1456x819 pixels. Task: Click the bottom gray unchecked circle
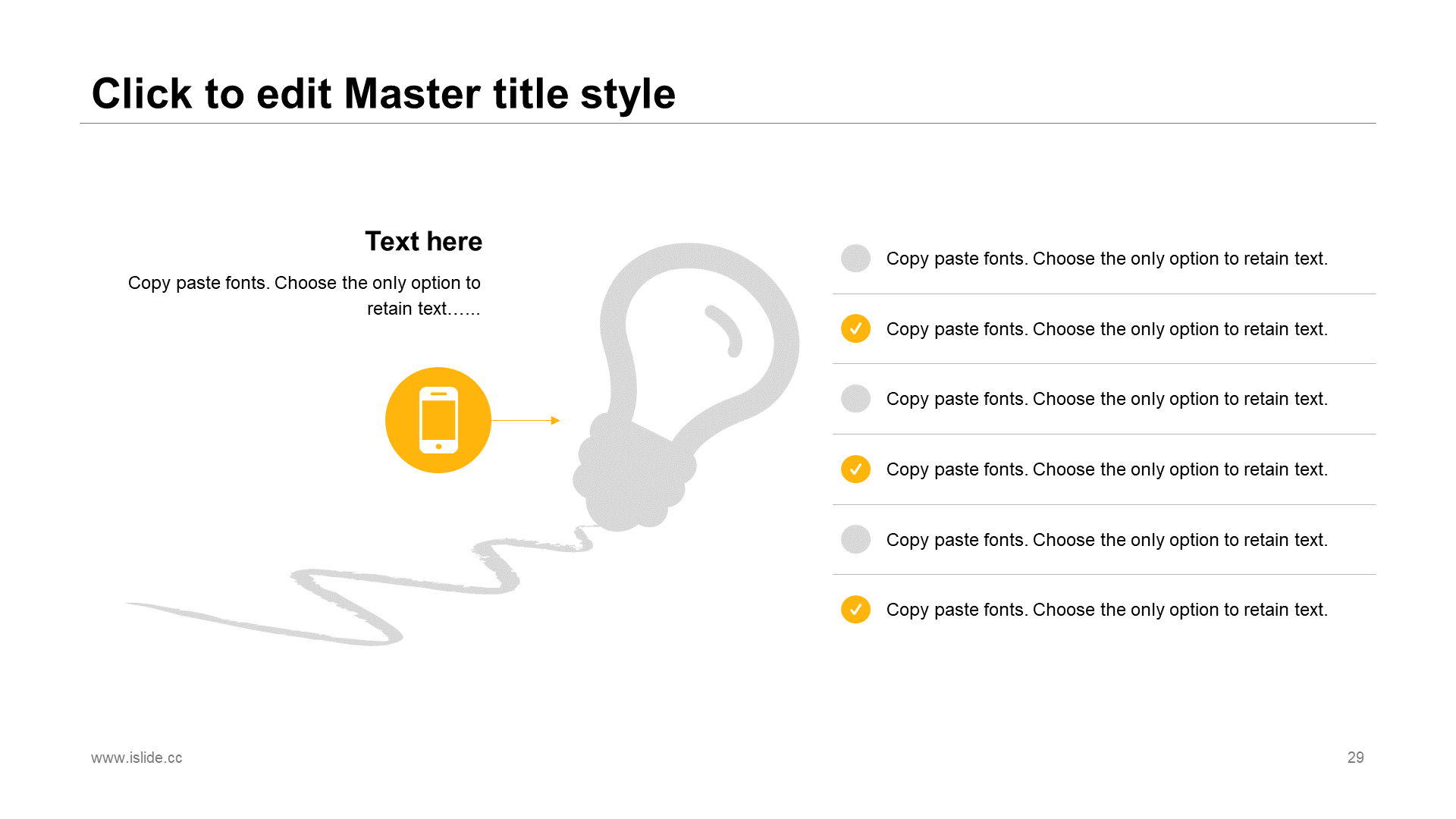click(x=855, y=539)
